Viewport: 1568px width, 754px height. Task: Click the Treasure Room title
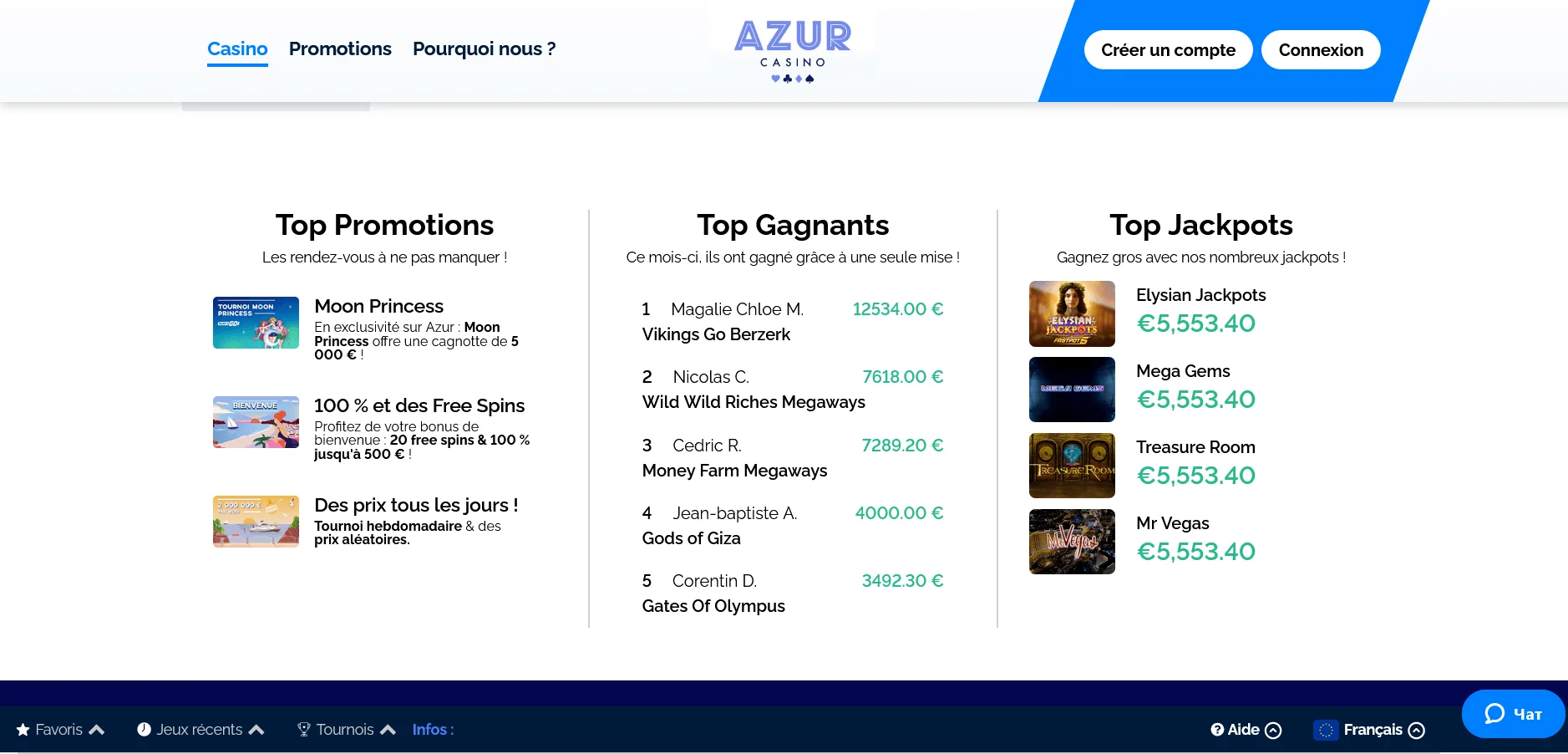[1195, 447]
